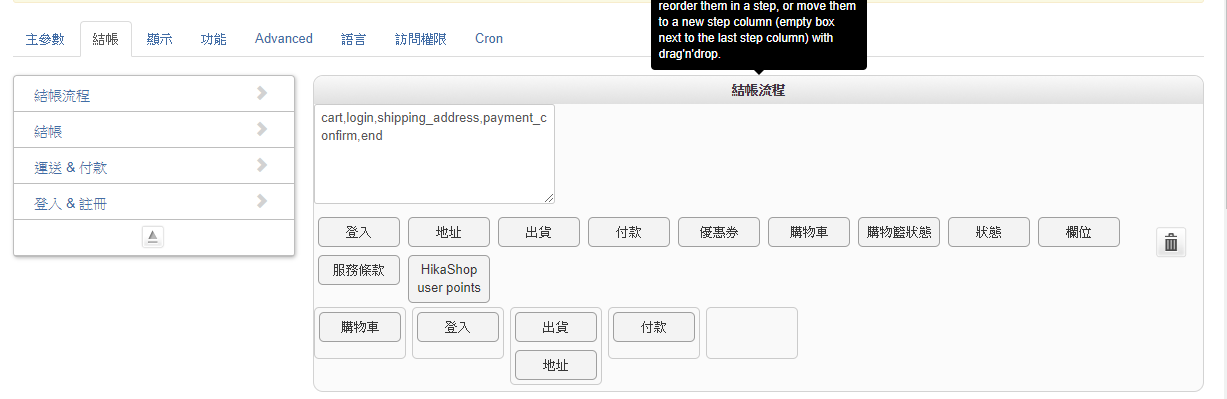The width and height of the screenshot is (1227, 399).
Task: Click the 出貨 block in available blocks row
Action: coord(539,232)
